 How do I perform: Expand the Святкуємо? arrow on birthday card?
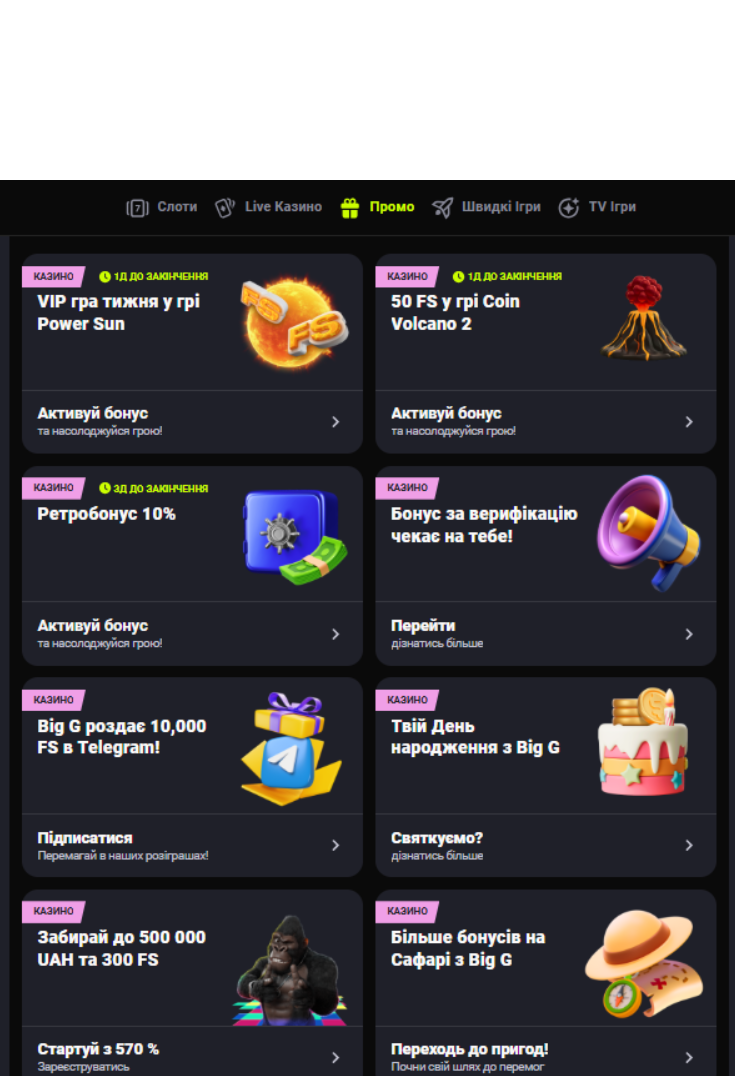[x=689, y=845]
